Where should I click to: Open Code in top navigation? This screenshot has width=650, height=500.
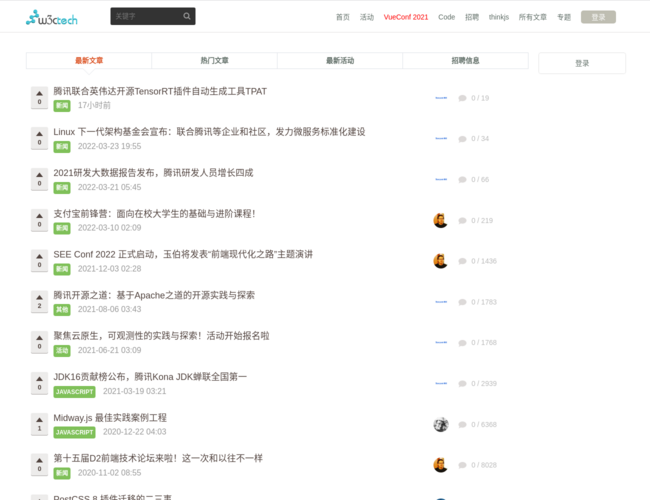tap(446, 17)
